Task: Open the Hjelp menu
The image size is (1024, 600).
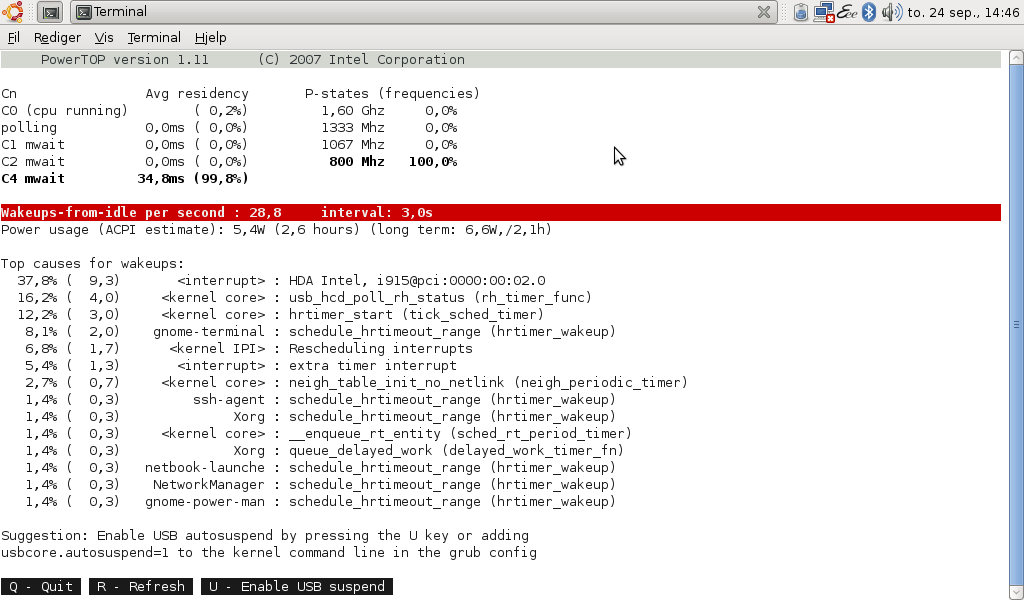Action: 210,37
